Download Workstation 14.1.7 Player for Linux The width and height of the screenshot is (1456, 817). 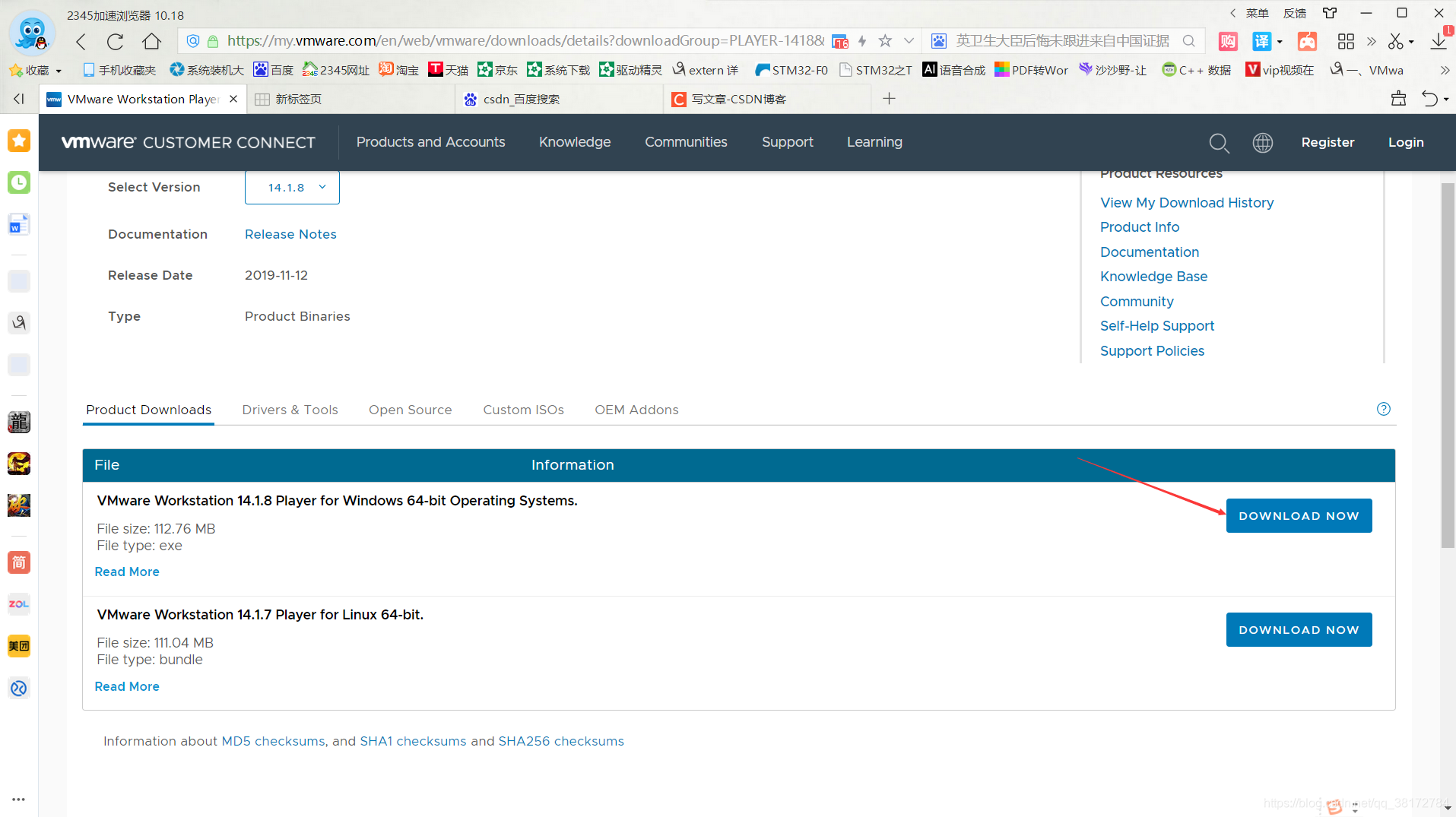1299,629
